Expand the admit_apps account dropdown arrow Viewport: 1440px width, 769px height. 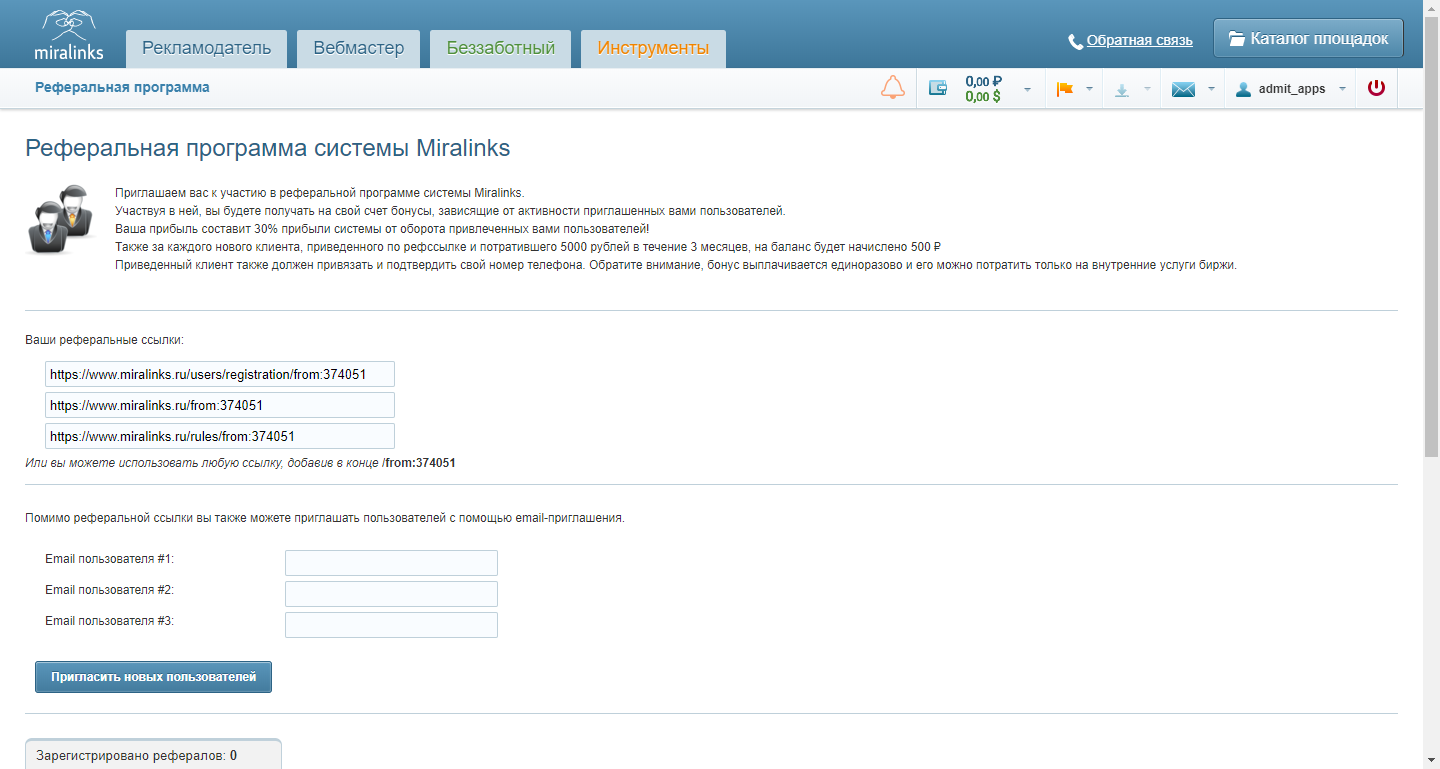(1342, 89)
